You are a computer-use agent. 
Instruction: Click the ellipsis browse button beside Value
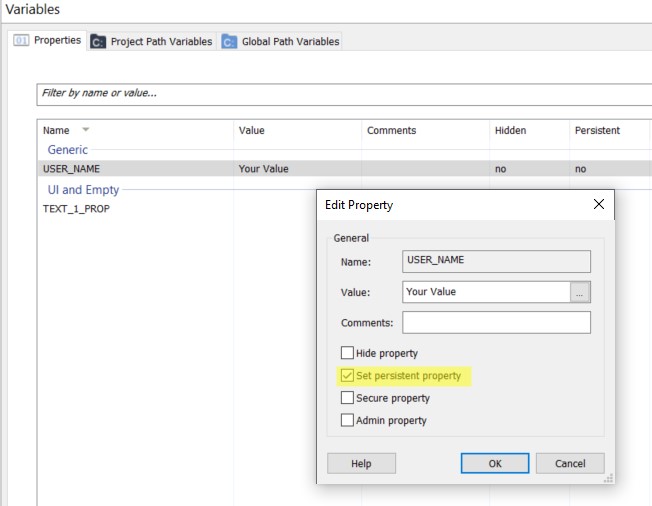click(580, 292)
